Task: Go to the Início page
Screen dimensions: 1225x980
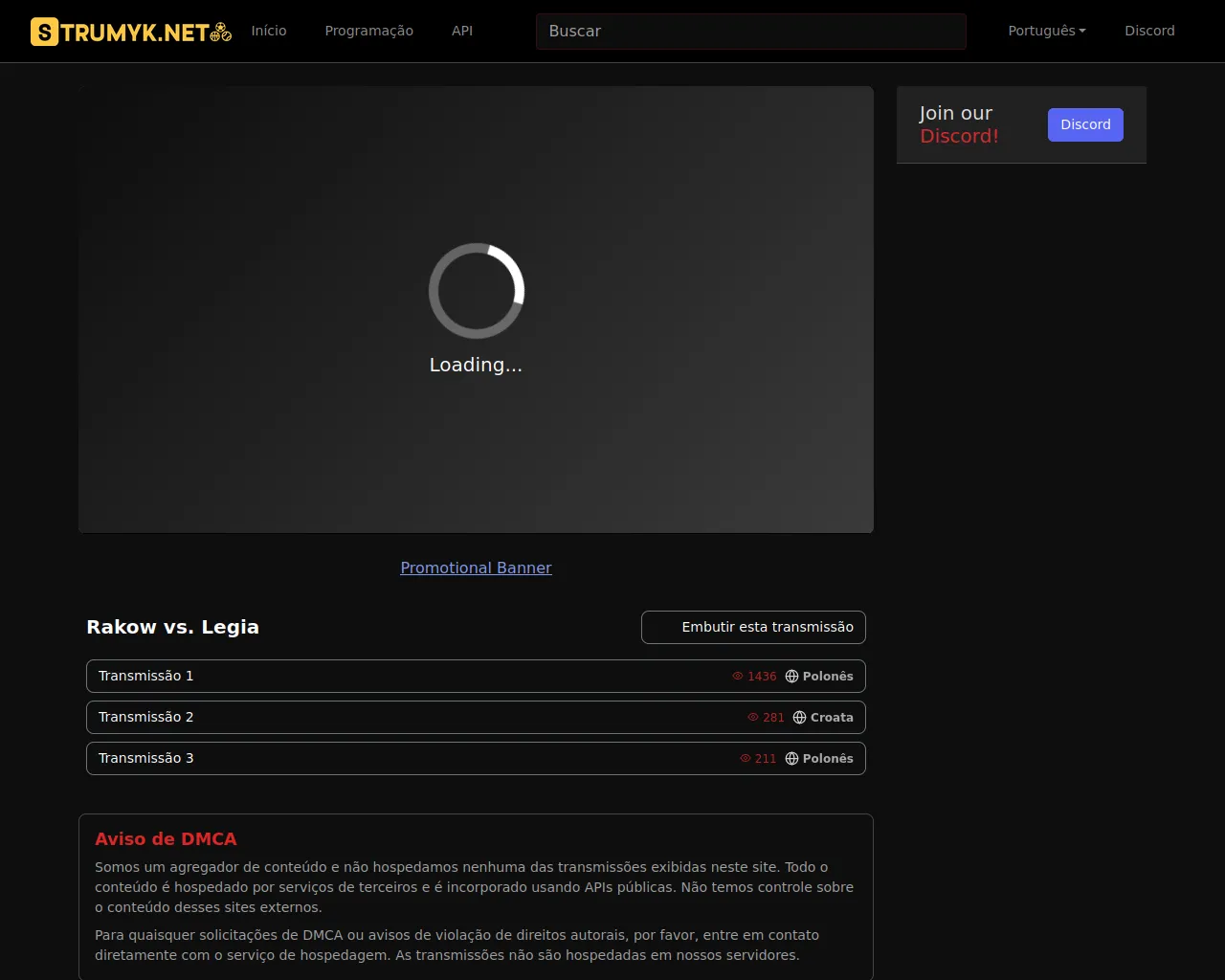Action: [x=269, y=31]
